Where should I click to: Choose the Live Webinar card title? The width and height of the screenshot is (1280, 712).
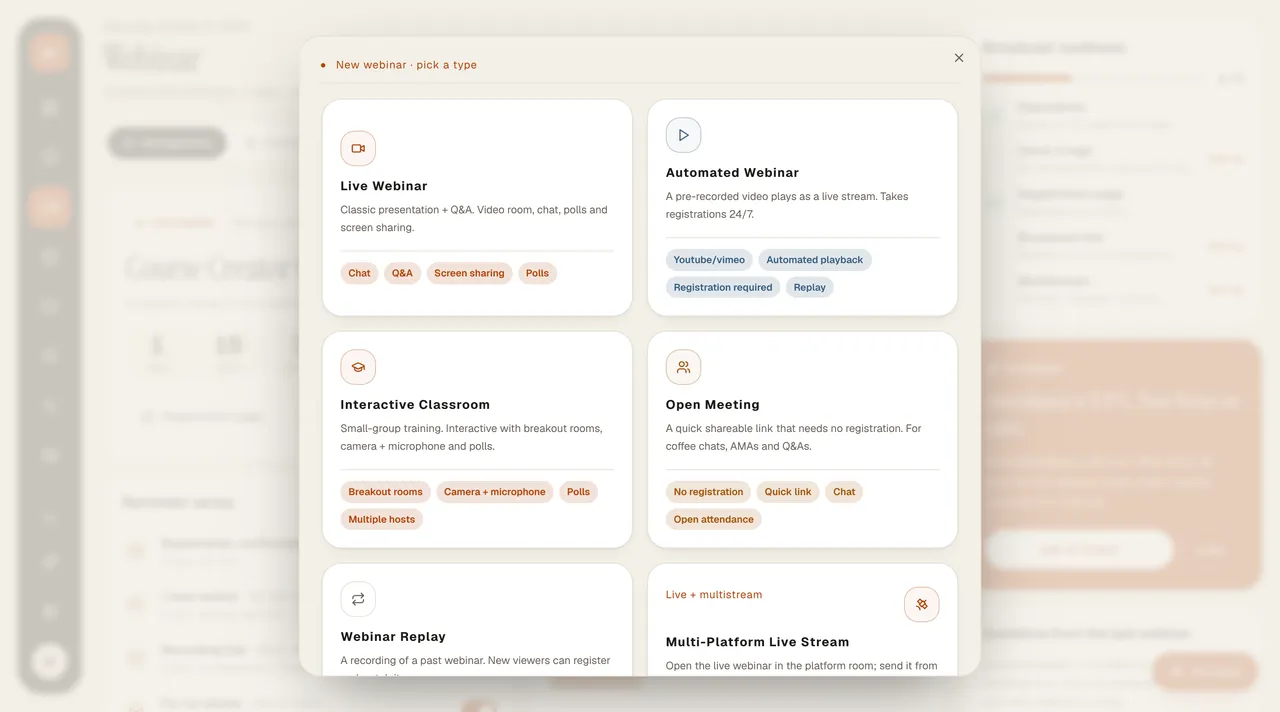384,186
